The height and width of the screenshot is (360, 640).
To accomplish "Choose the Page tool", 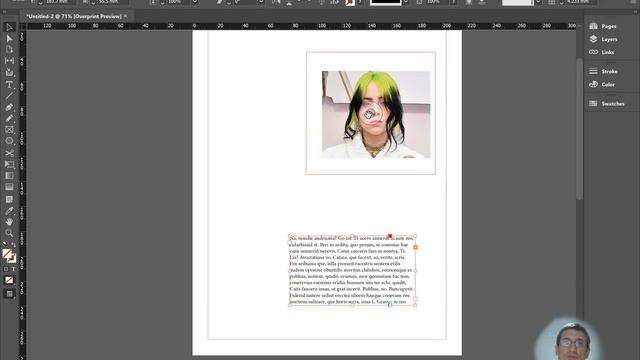I will click(x=9, y=49).
